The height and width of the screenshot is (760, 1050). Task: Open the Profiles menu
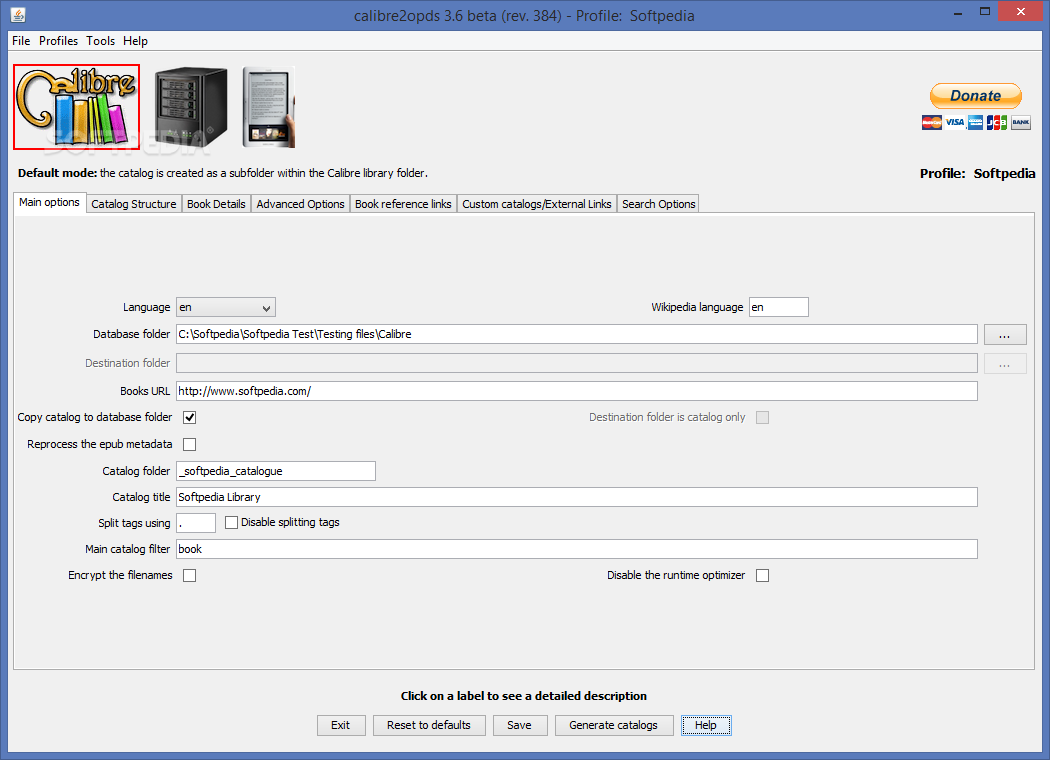tap(58, 41)
